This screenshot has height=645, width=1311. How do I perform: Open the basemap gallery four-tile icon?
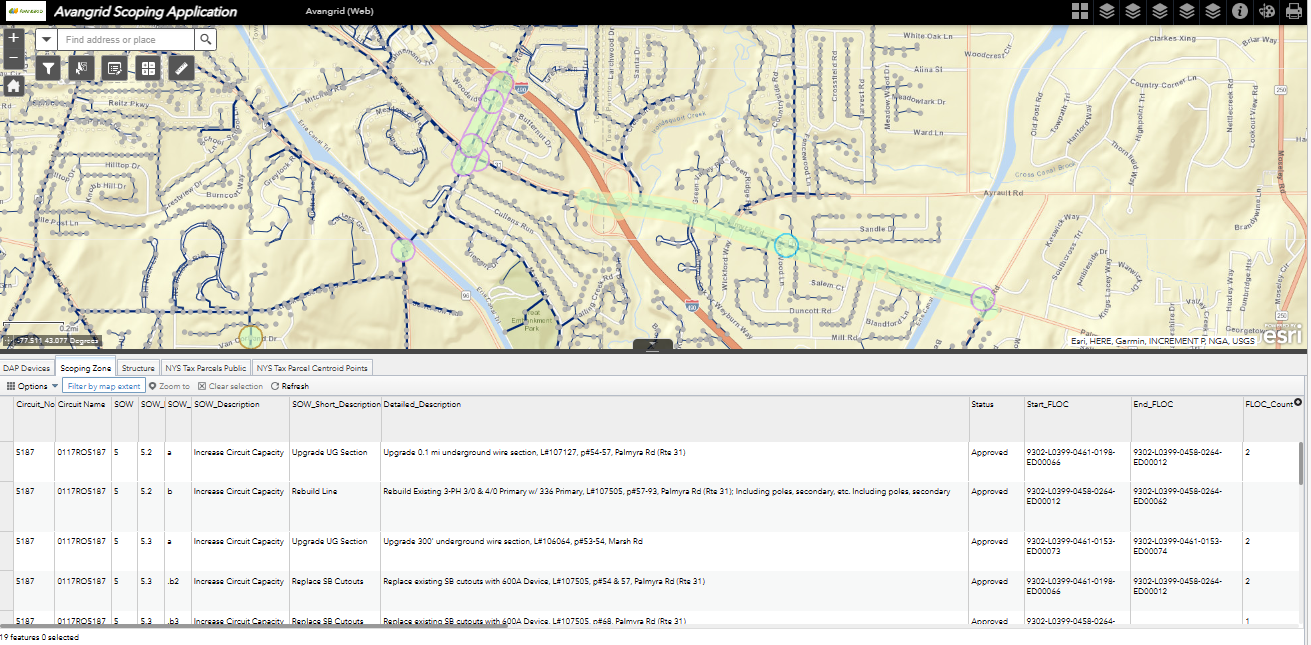147,68
